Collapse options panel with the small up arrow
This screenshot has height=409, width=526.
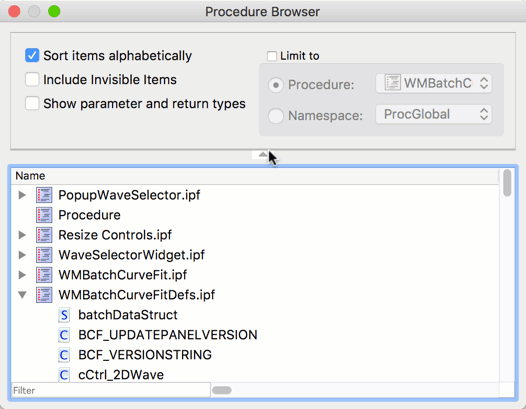[263, 154]
